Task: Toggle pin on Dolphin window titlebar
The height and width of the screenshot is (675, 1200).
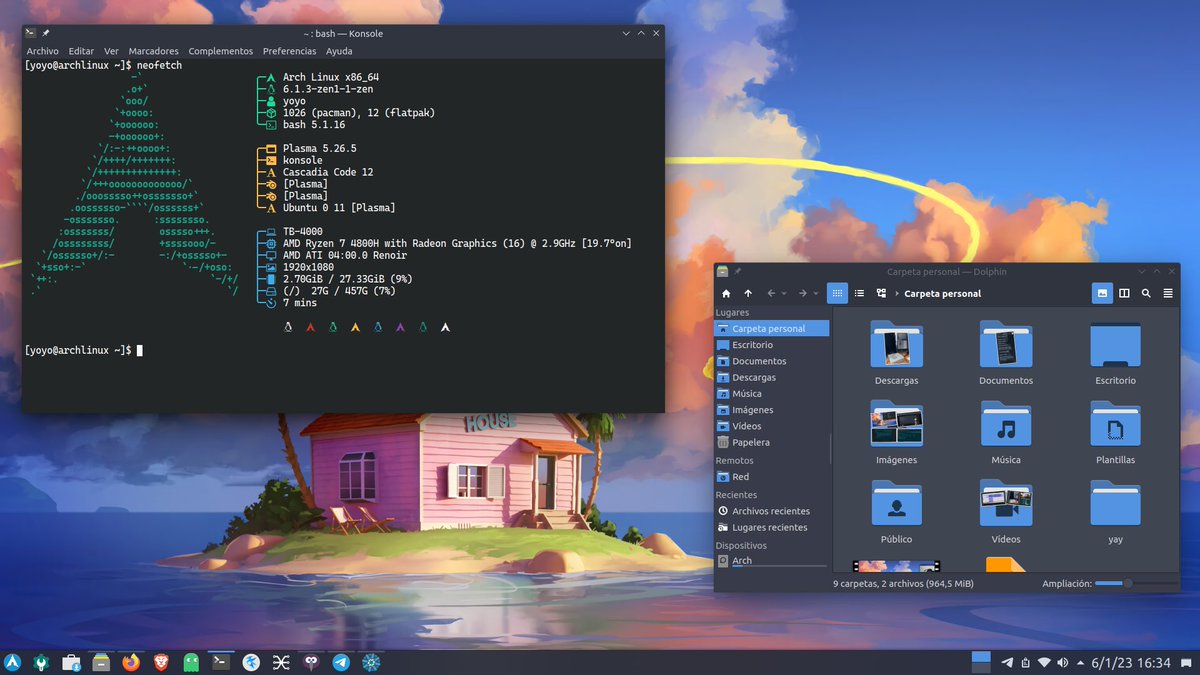Action: coord(738,271)
